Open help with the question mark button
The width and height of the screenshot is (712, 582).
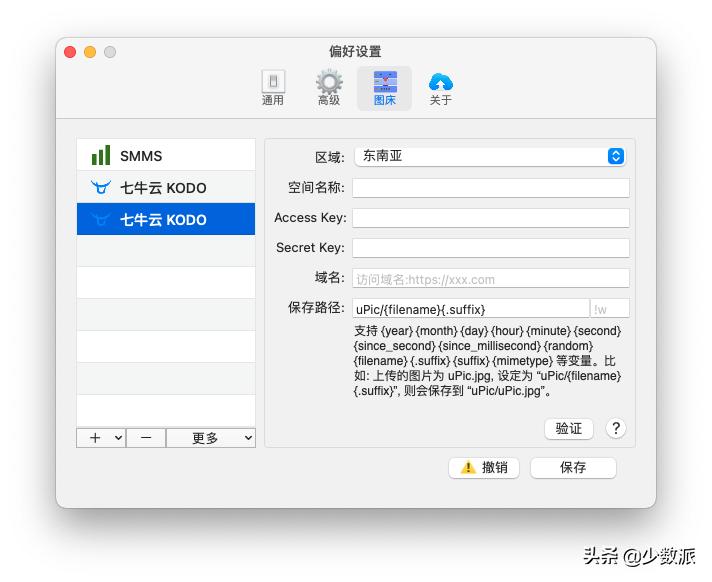click(616, 428)
